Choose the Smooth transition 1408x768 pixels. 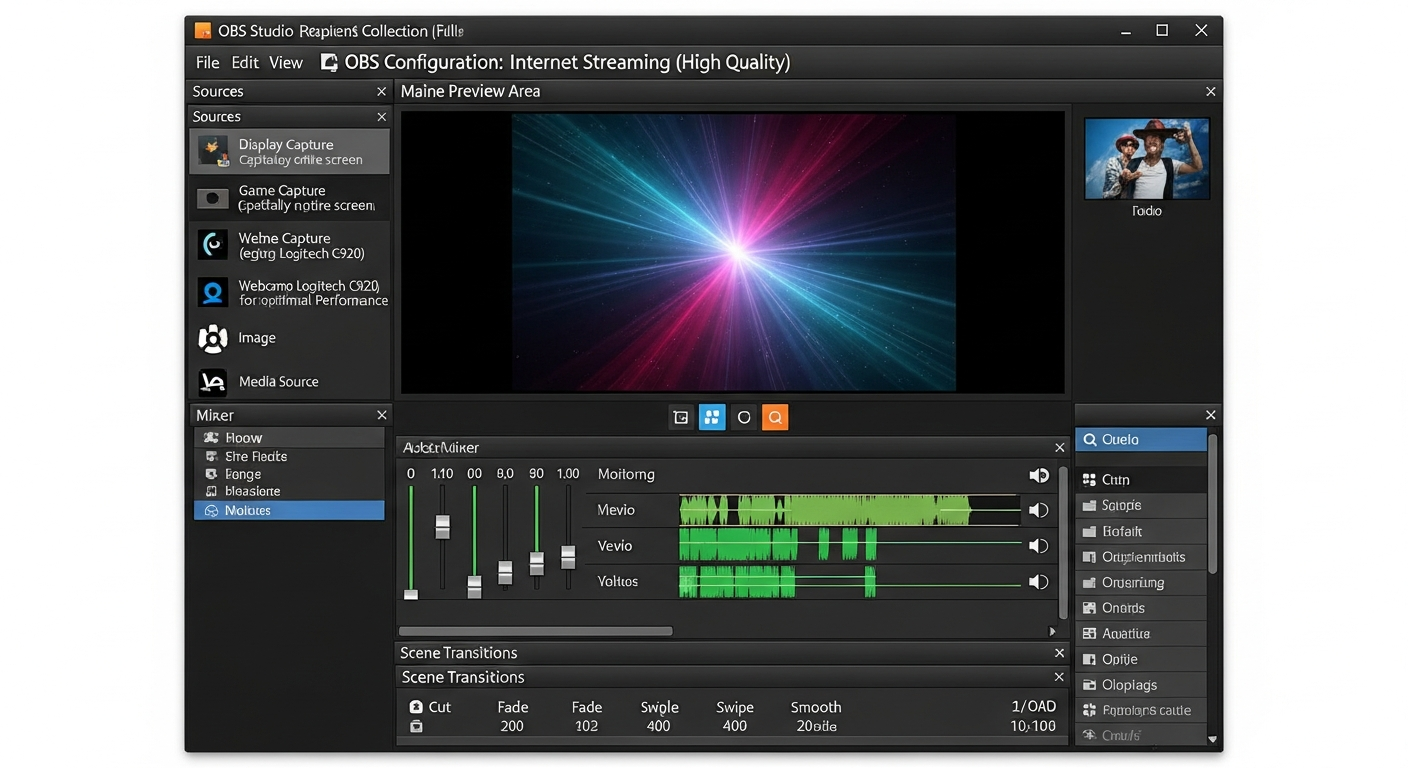pos(815,707)
